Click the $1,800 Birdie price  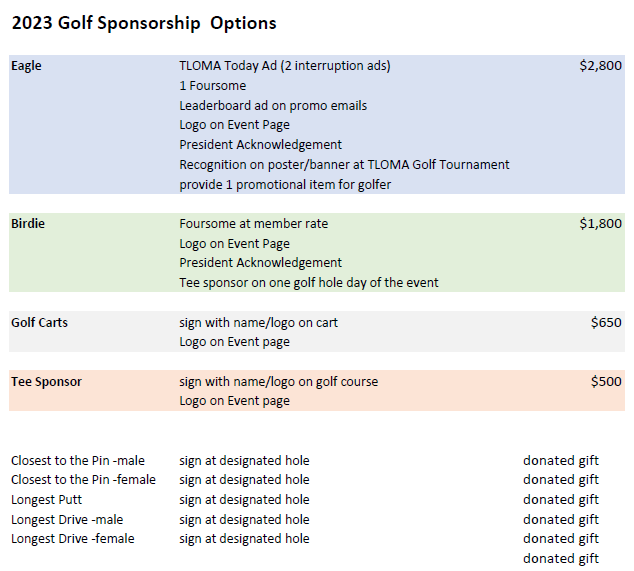pyautogui.click(x=600, y=224)
